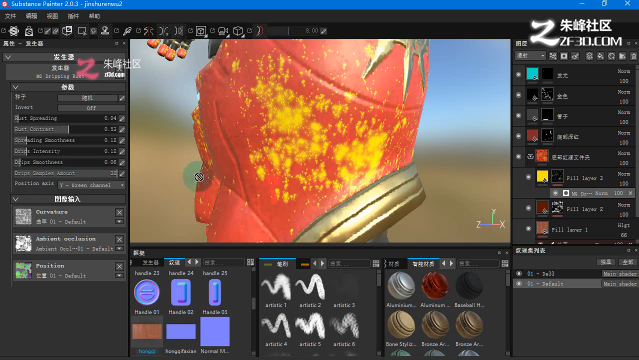Image resolution: width=639 pixels, height=360 pixels.
Task: Remove the Curvature image input
Action: (119, 212)
